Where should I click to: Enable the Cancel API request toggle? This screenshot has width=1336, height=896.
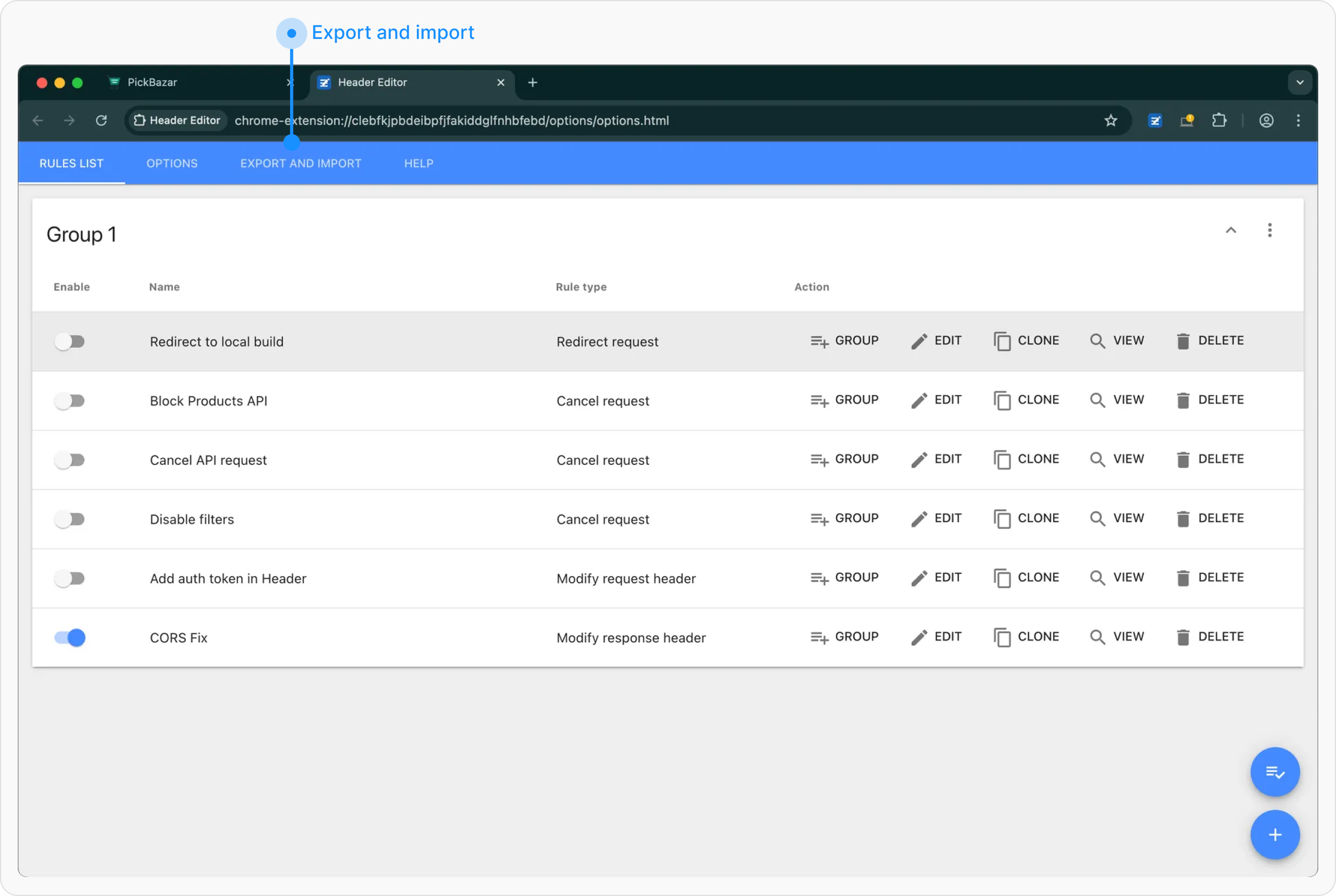click(70, 460)
